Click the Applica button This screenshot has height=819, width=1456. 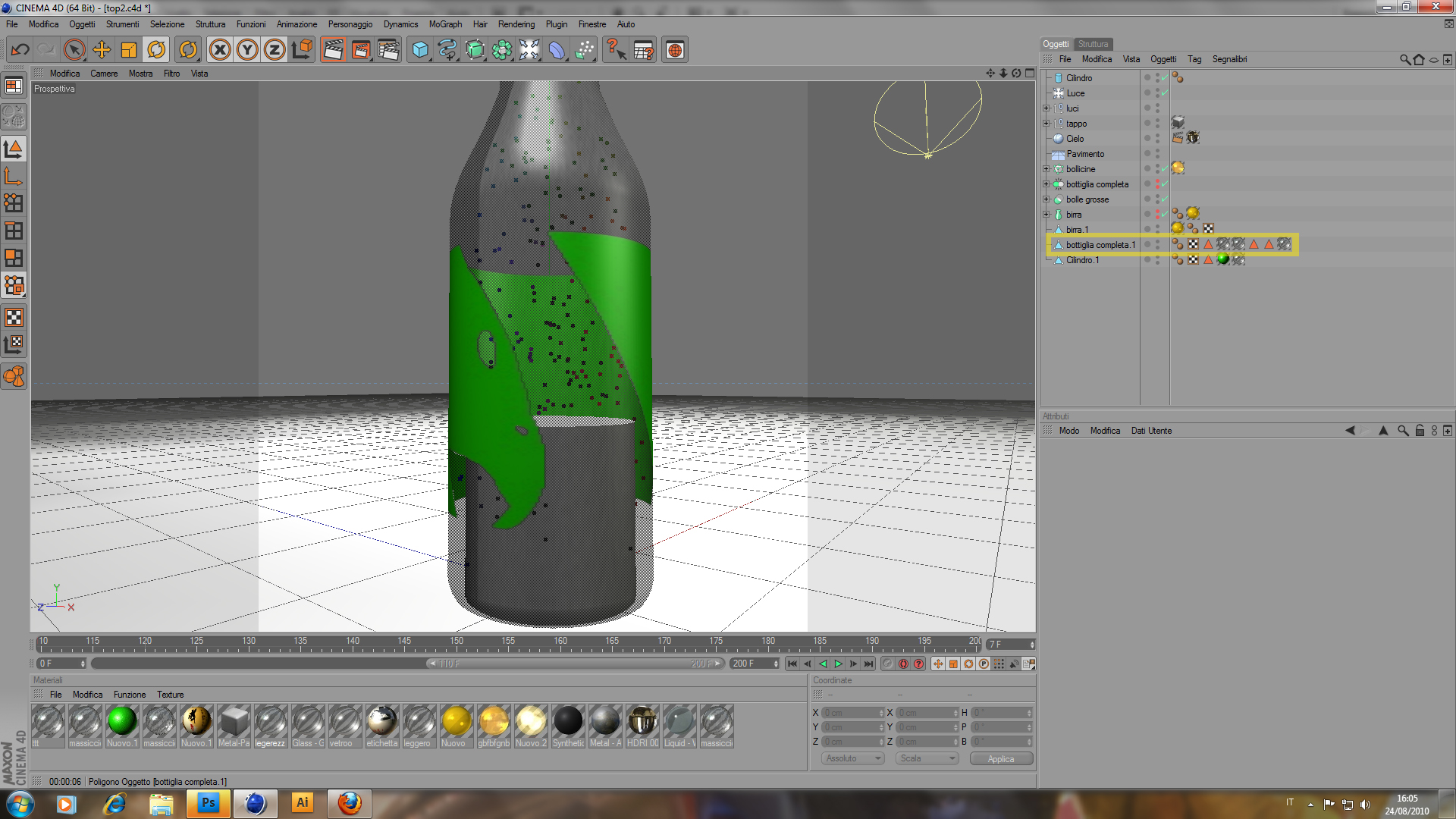(1000, 758)
